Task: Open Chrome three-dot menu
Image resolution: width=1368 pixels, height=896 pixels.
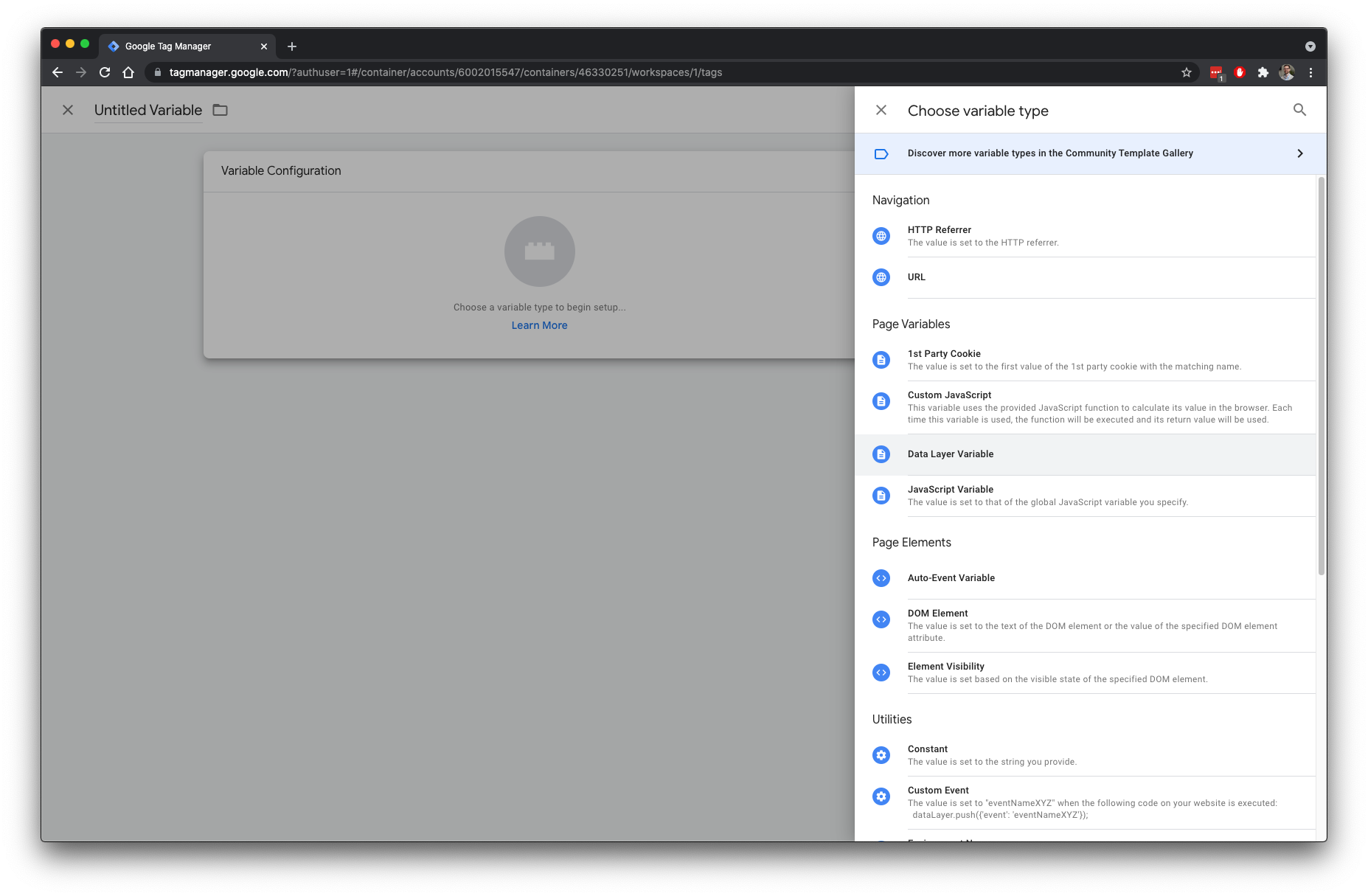Action: point(1310,72)
